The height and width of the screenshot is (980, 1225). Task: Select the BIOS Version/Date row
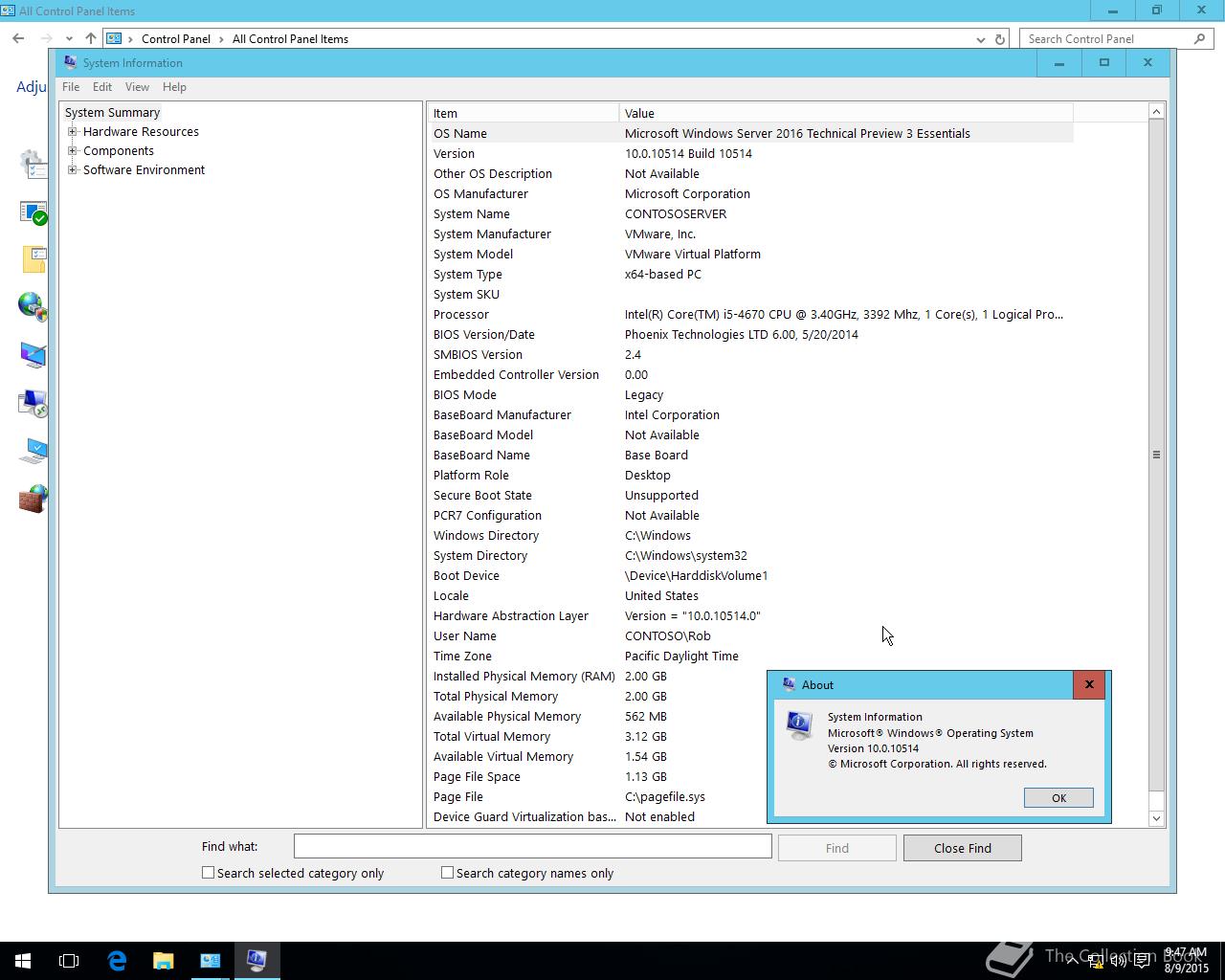point(750,335)
